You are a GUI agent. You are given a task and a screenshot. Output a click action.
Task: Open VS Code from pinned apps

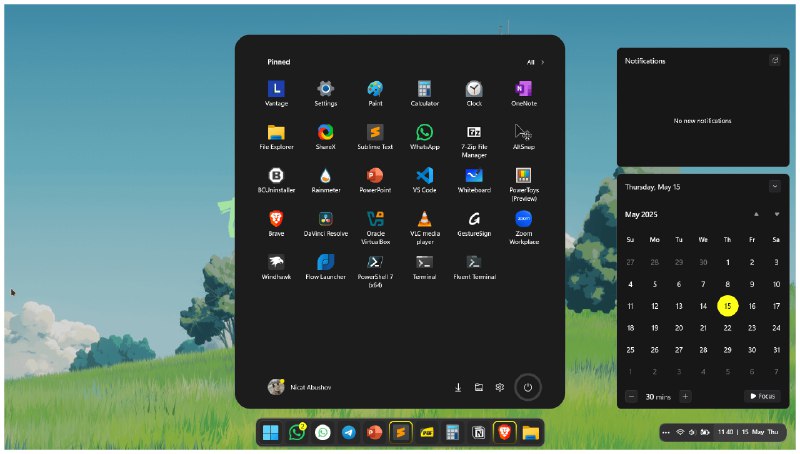424,180
